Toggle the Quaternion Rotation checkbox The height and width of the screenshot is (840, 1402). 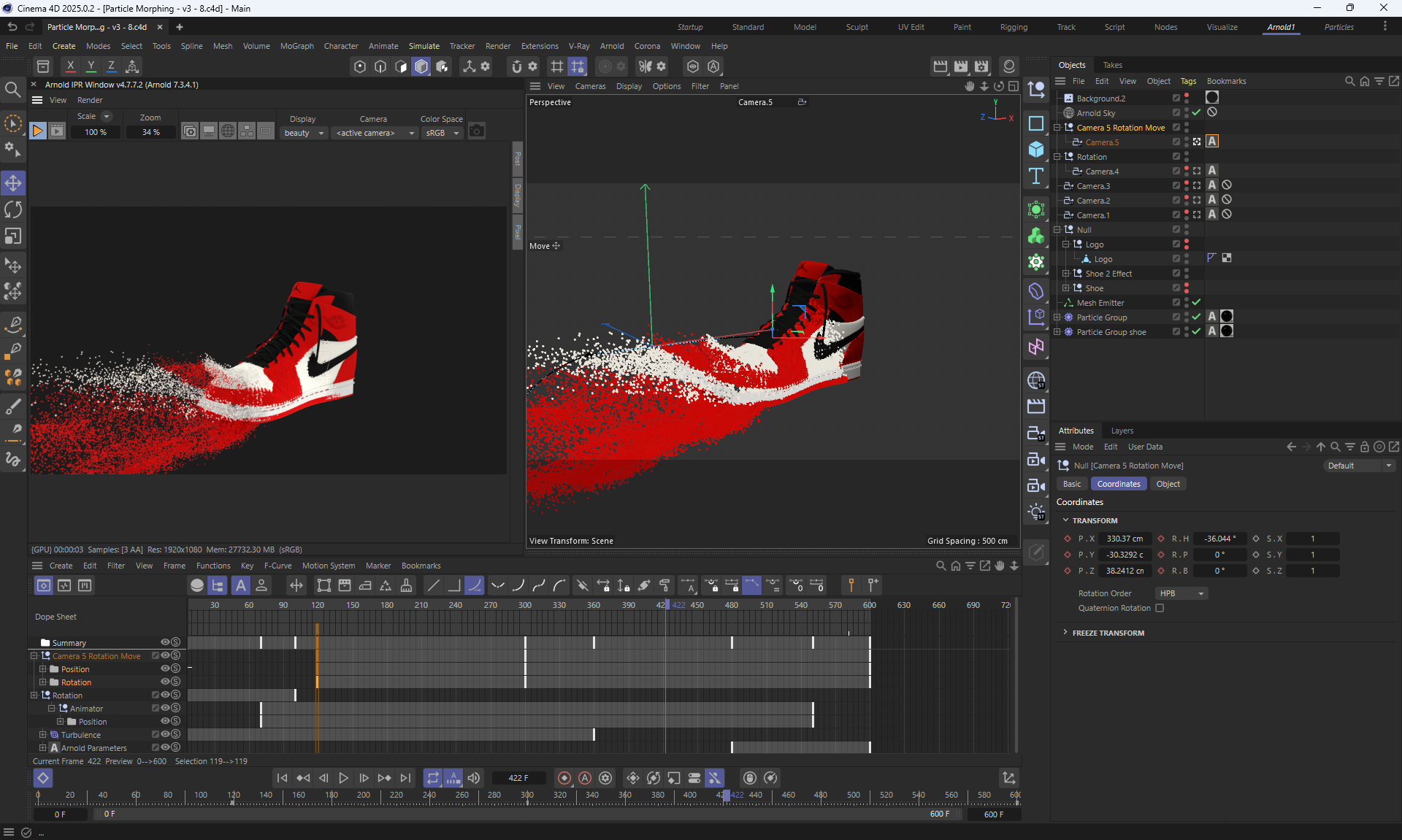(x=1160, y=608)
